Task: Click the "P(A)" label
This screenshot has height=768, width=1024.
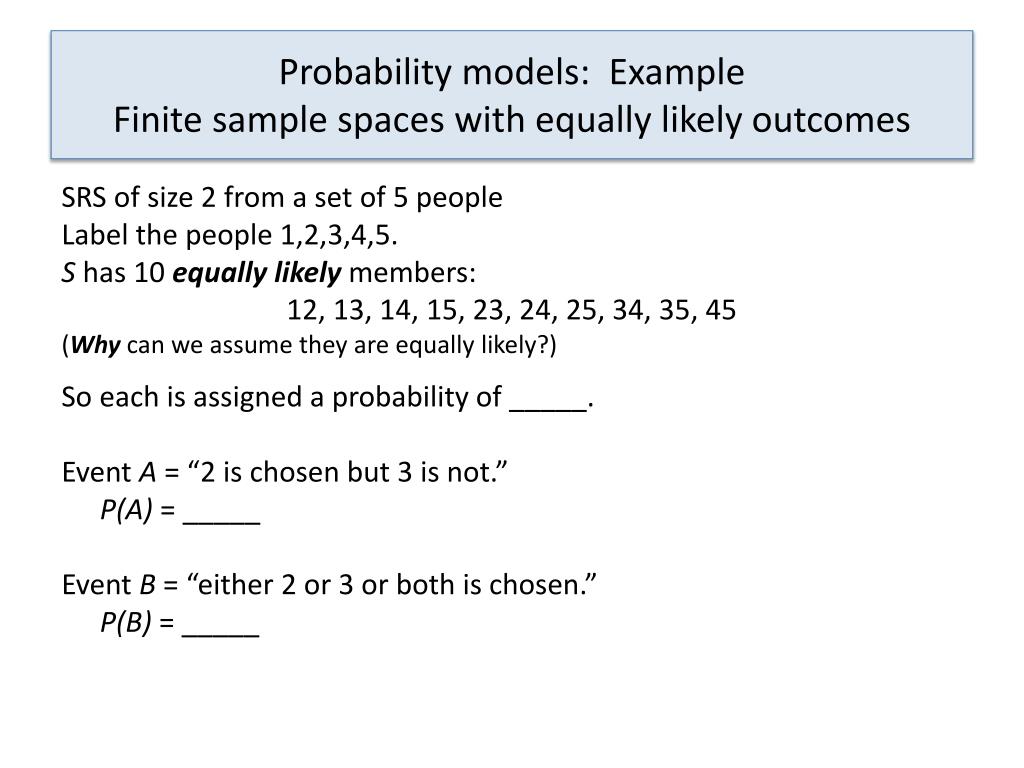Action: tap(125, 511)
